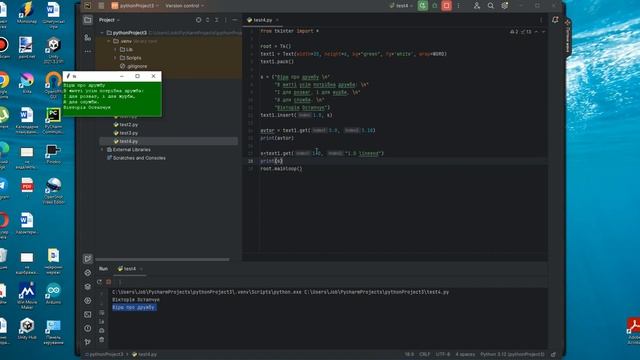This screenshot has height=360, width=640.
Task: Rerun test4 in the Run console
Action: 100,282
